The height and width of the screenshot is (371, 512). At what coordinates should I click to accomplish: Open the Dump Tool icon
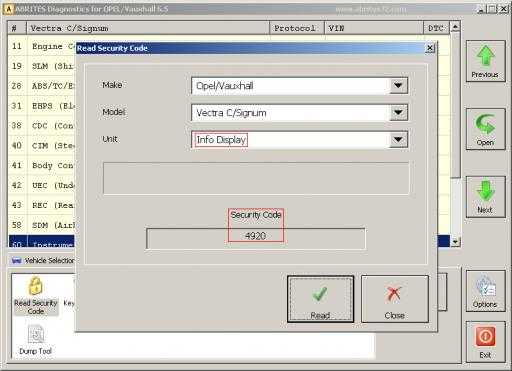click(x=36, y=340)
